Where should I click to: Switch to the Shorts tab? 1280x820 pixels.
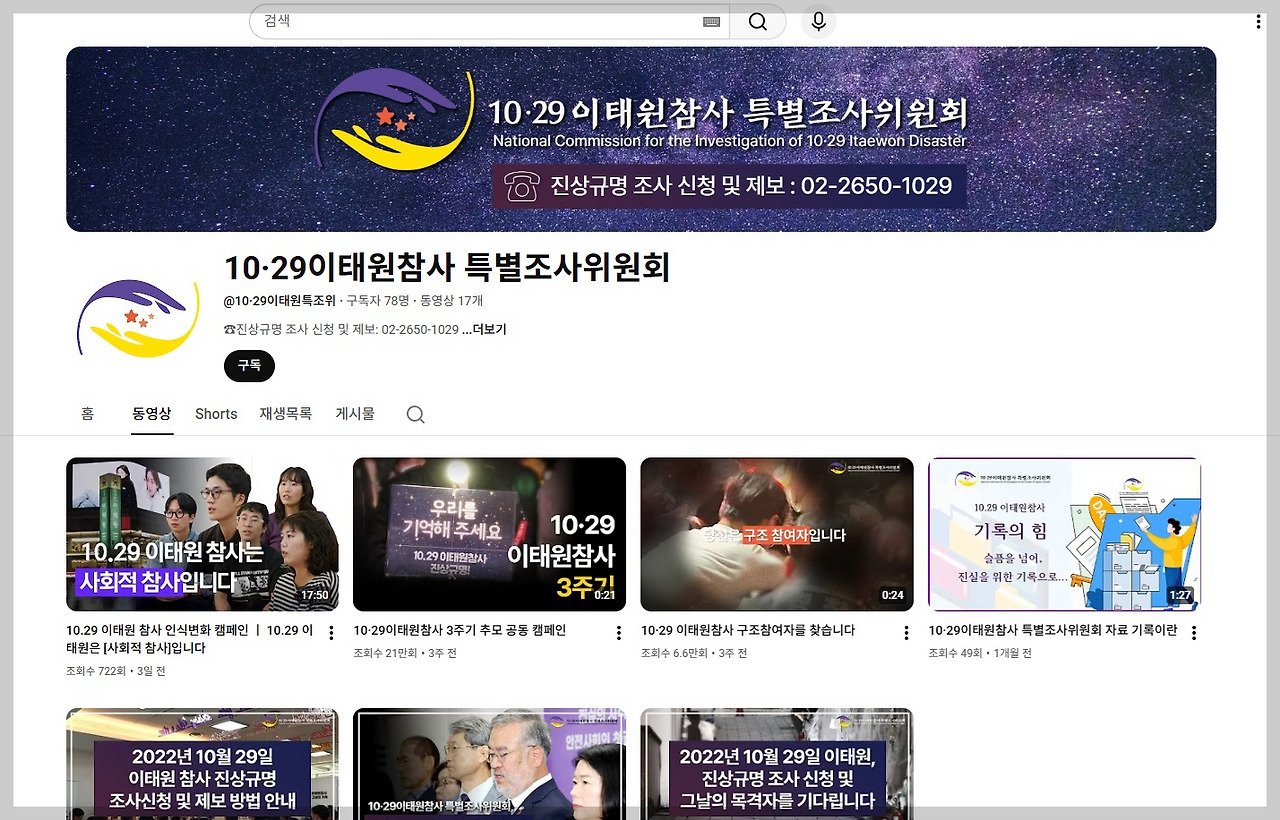215,413
